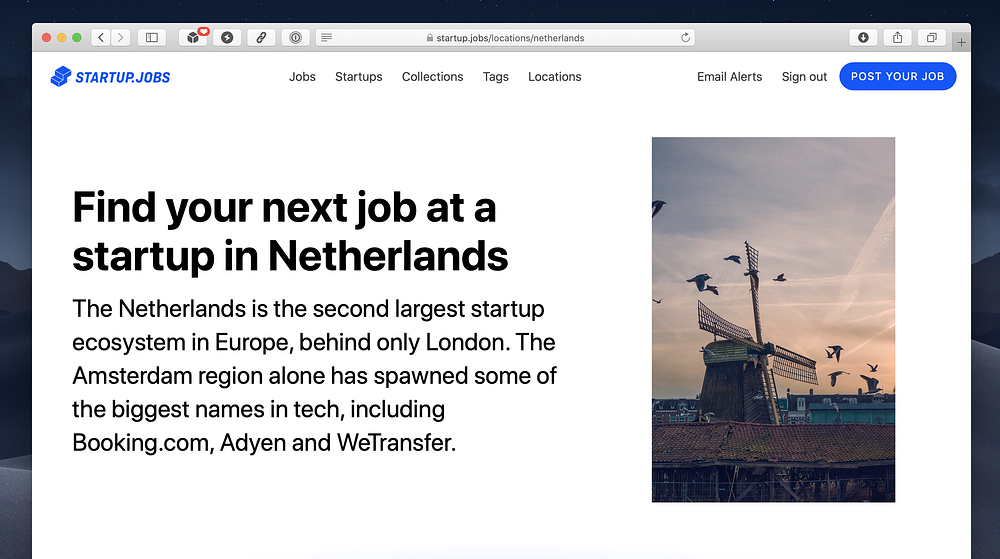Click the heading 'Find your next job'
This screenshot has height=559, width=1000.
pos(290,231)
